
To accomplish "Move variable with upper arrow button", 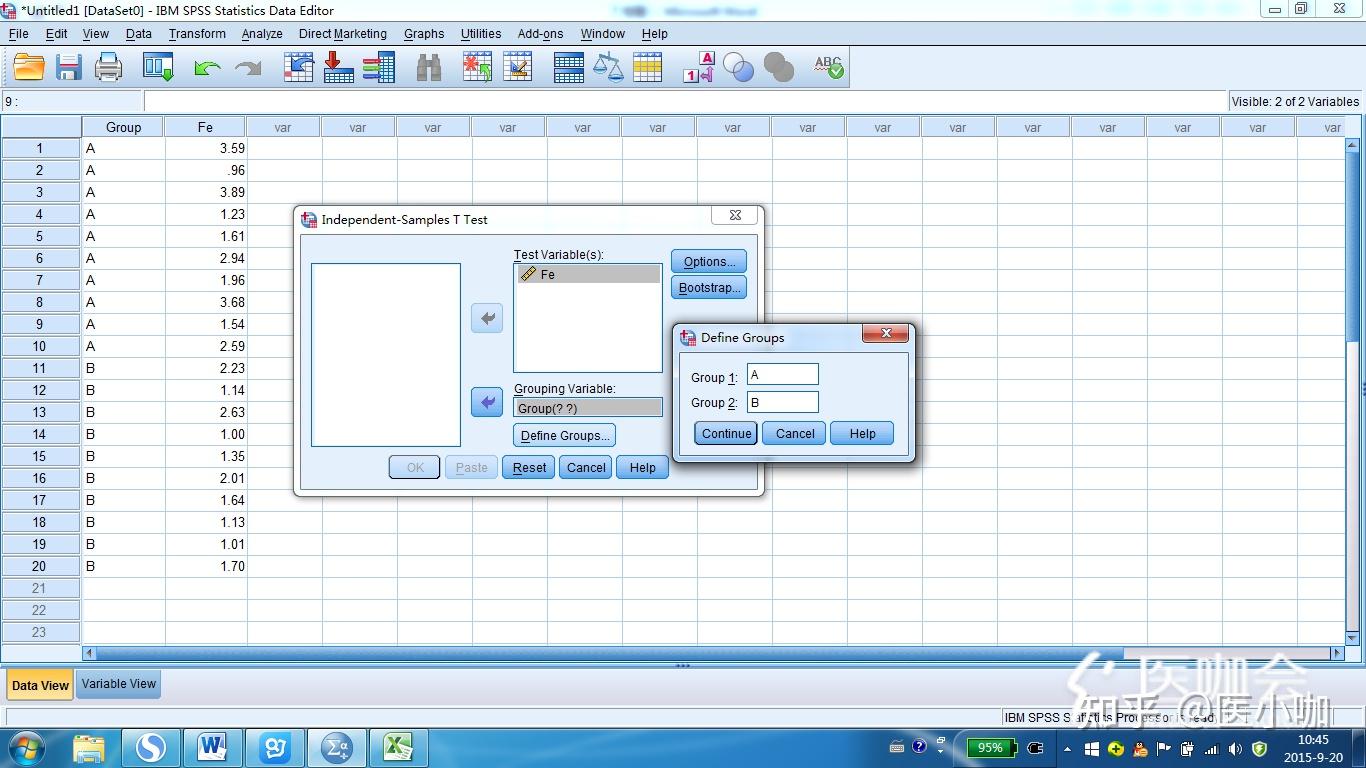I will (487, 318).
